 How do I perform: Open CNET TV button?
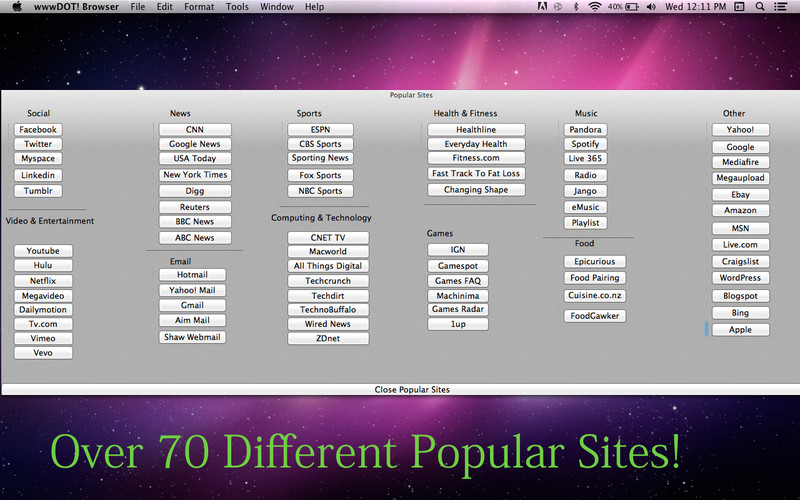coord(328,238)
